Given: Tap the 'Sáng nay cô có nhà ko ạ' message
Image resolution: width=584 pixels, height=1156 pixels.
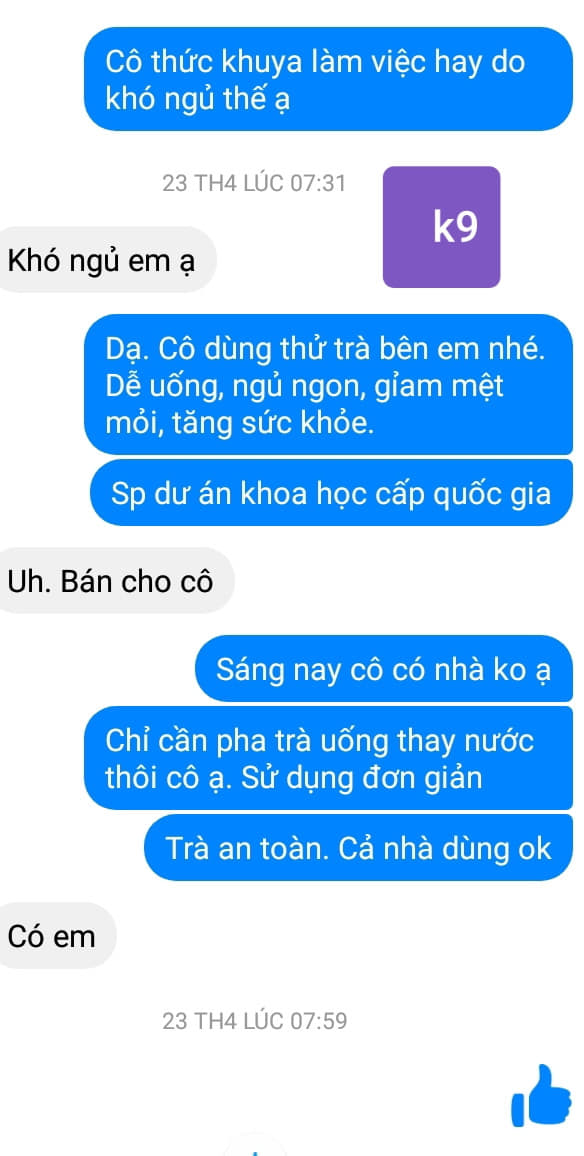Looking at the screenshot, I should (383, 669).
